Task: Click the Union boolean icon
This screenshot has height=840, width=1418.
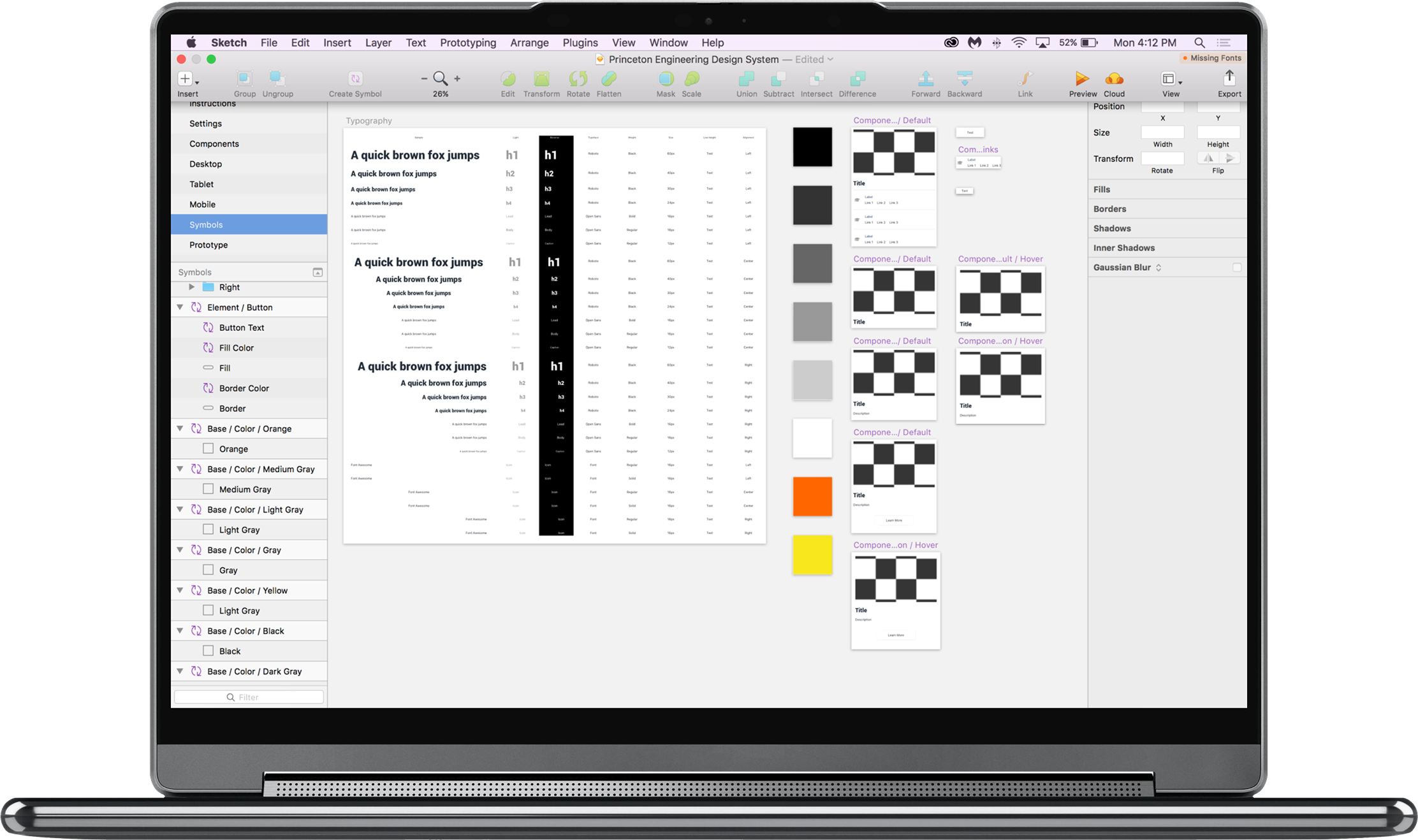Action: click(x=746, y=78)
